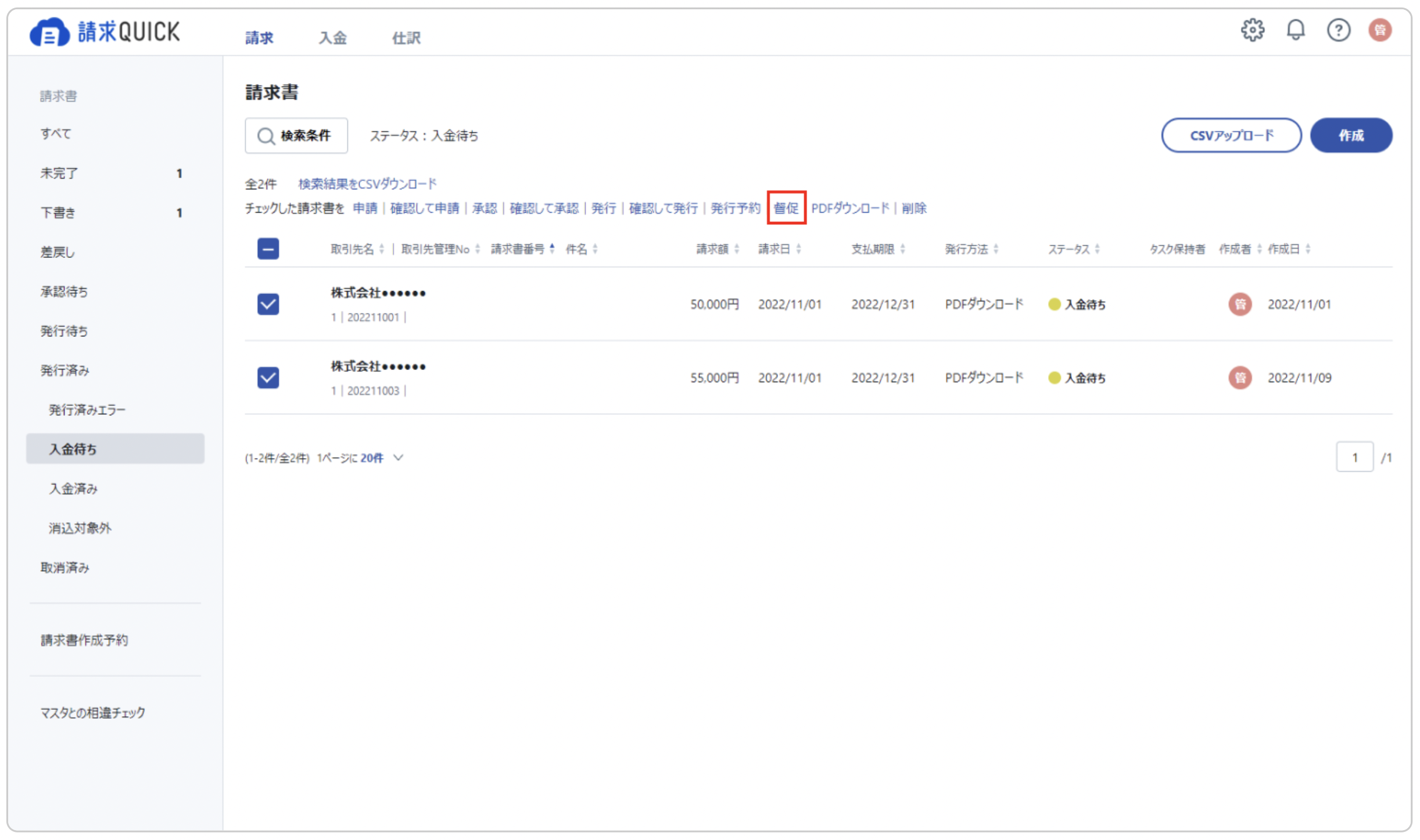Sort by 作成者 column
1420x840 pixels.
pos(1240,249)
